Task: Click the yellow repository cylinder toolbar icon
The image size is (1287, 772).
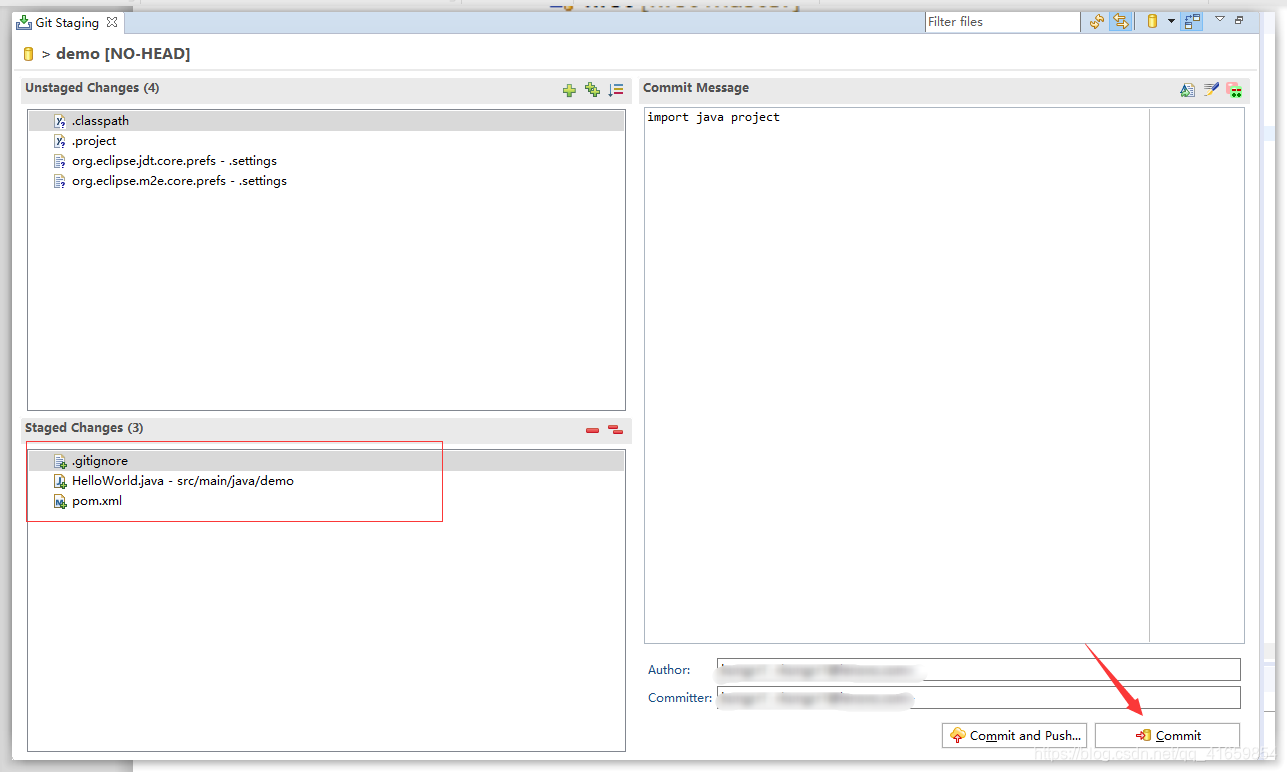Action: [x=1152, y=21]
